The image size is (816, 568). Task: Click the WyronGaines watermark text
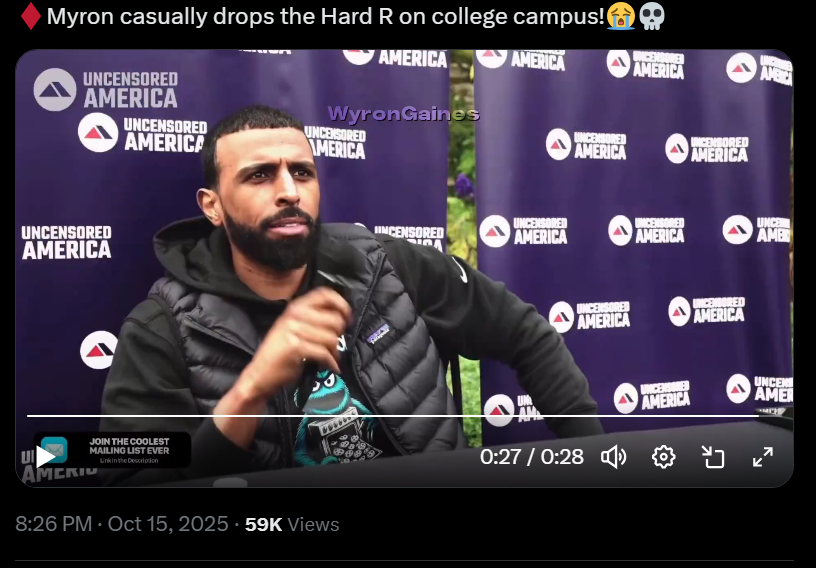[x=403, y=113]
